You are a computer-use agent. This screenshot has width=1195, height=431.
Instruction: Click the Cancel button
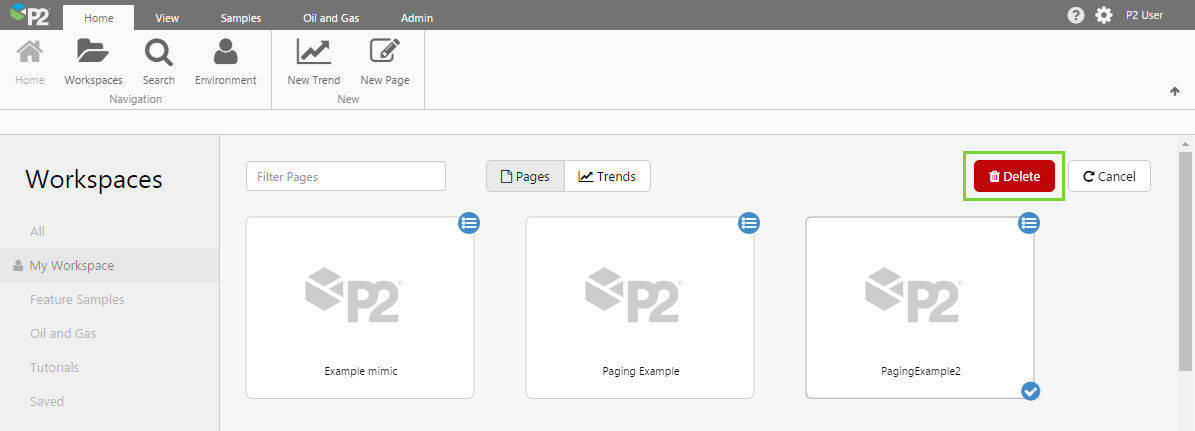pos(1109,176)
